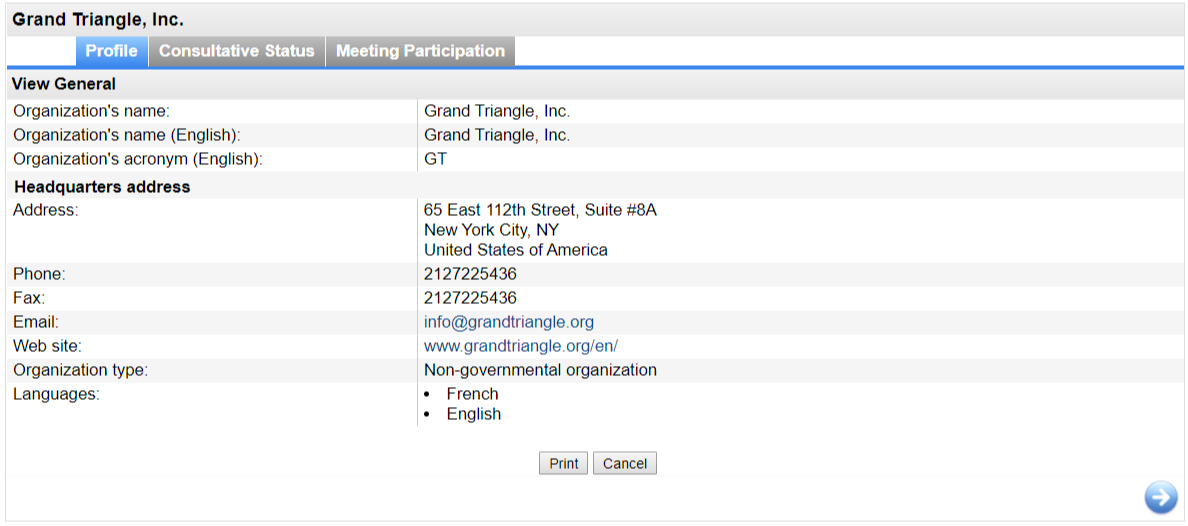Viewport: 1188px width, 526px height.
Task: Click the blue next arrow icon
Action: (1161, 497)
